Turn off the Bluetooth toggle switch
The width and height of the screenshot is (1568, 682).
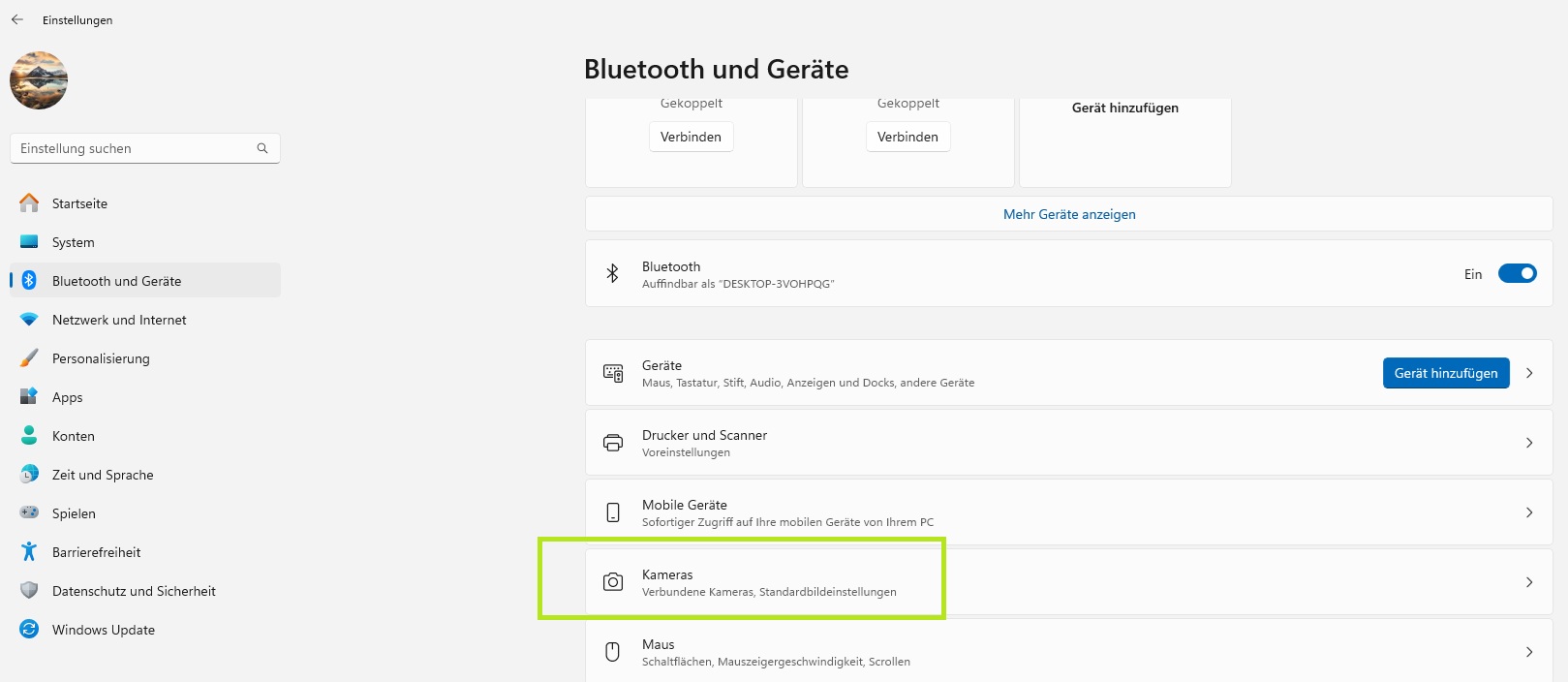[1518, 274]
